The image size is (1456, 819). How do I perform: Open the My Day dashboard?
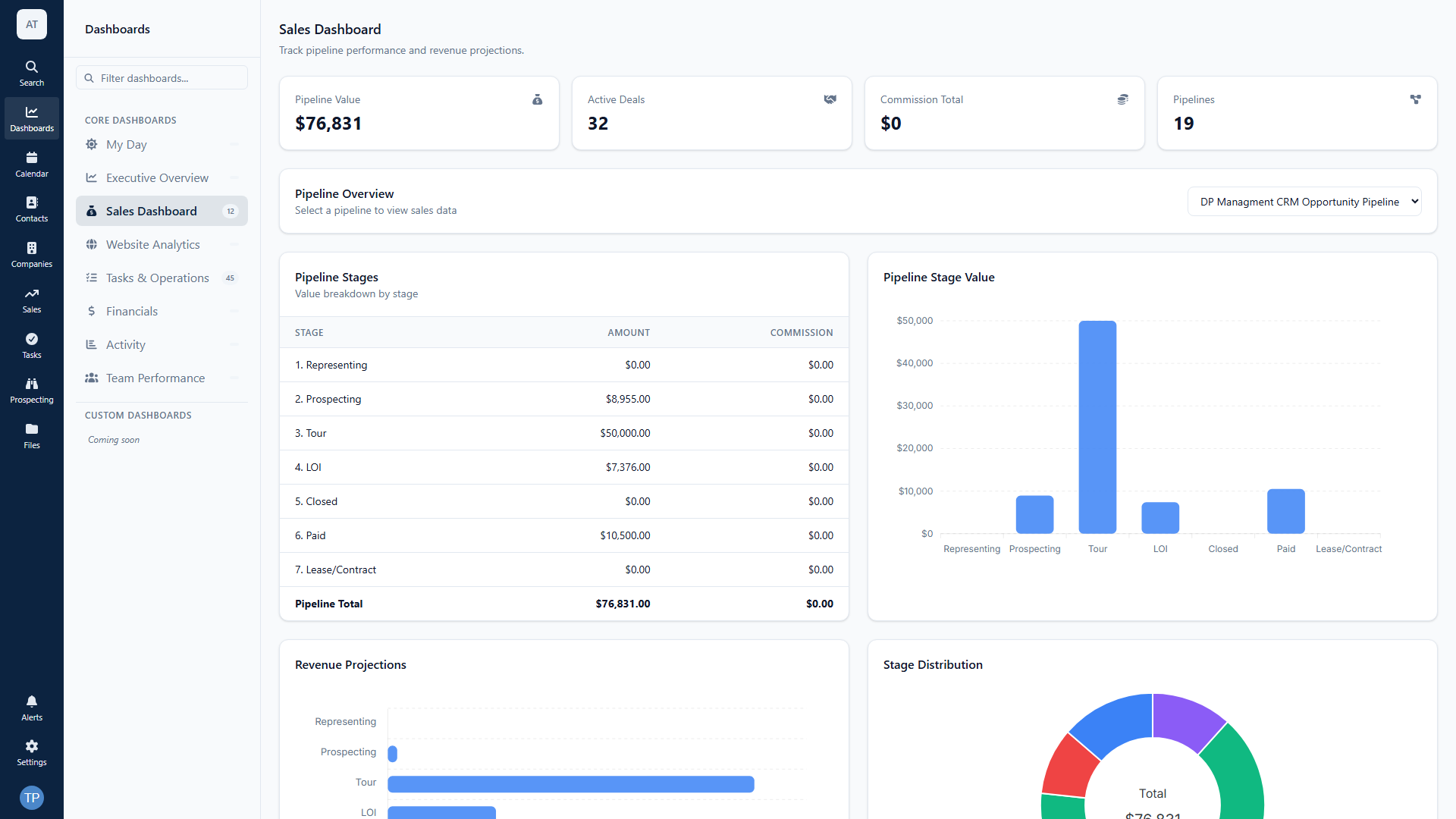[162, 144]
